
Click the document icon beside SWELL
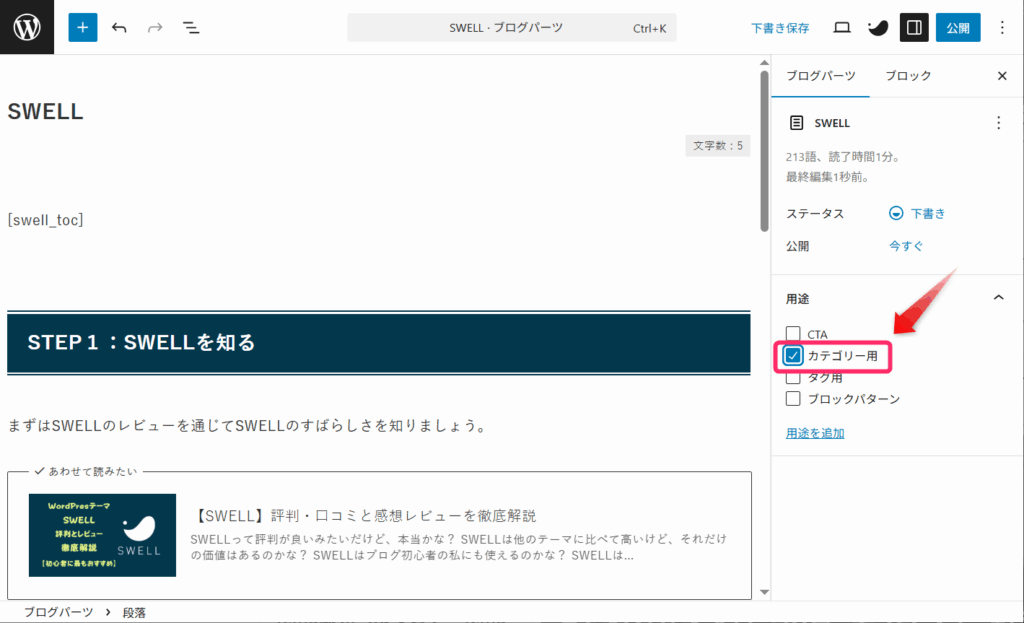click(x=796, y=123)
